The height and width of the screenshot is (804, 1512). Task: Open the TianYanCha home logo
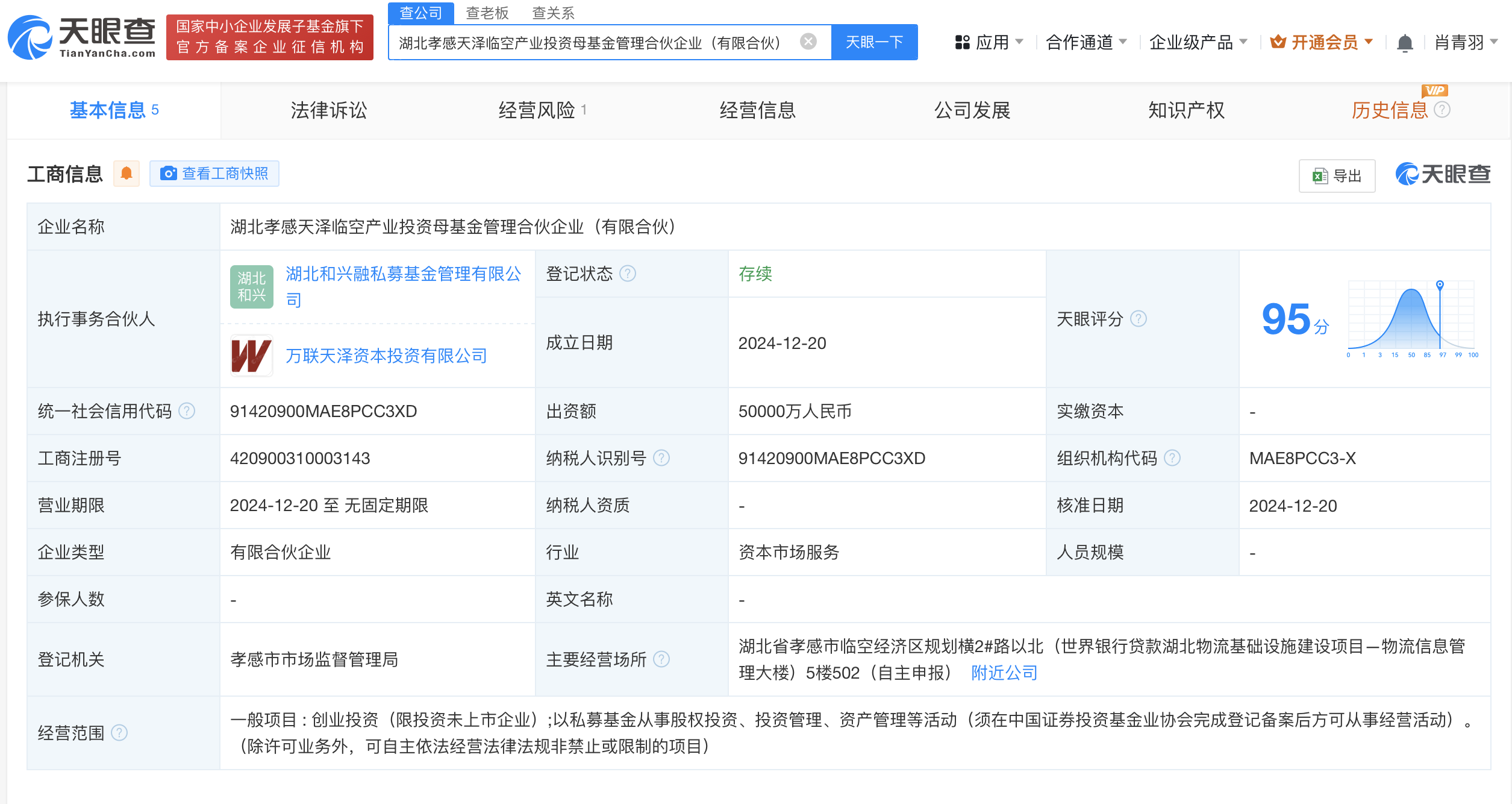point(81,37)
